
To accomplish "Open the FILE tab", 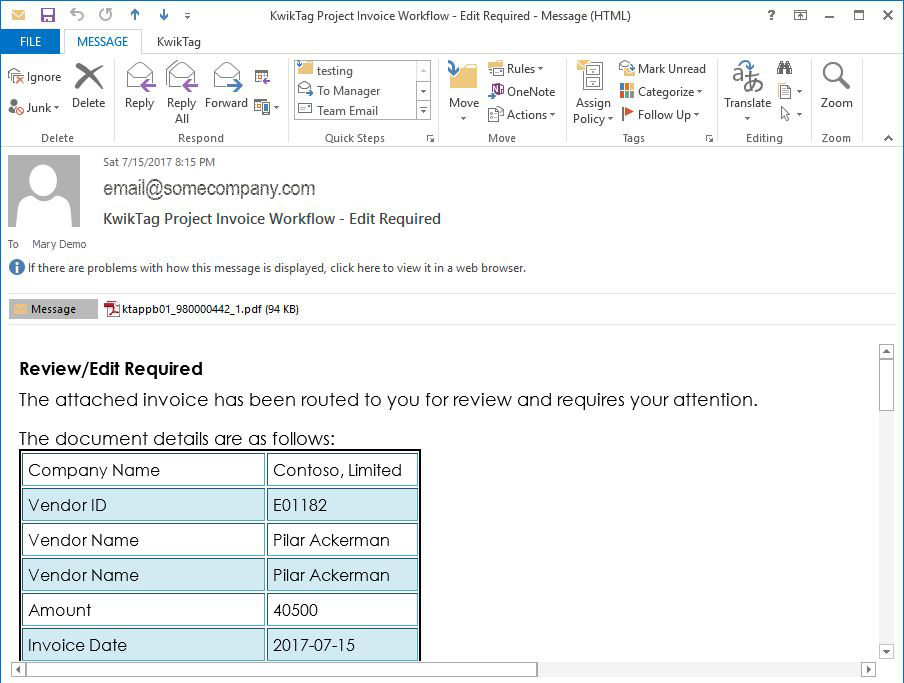I will click(x=31, y=41).
